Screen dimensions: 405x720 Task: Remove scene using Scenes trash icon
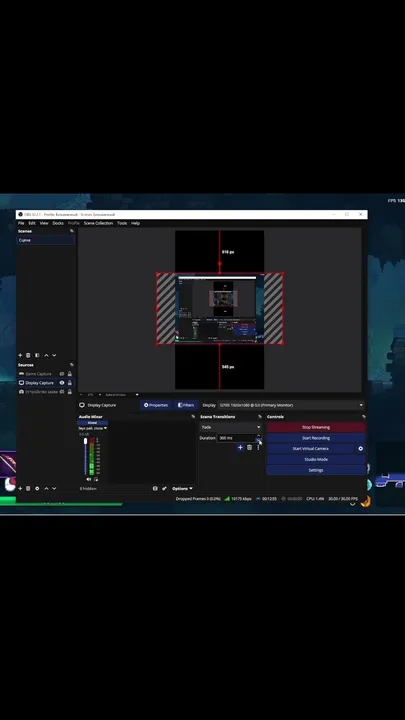(x=28, y=355)
